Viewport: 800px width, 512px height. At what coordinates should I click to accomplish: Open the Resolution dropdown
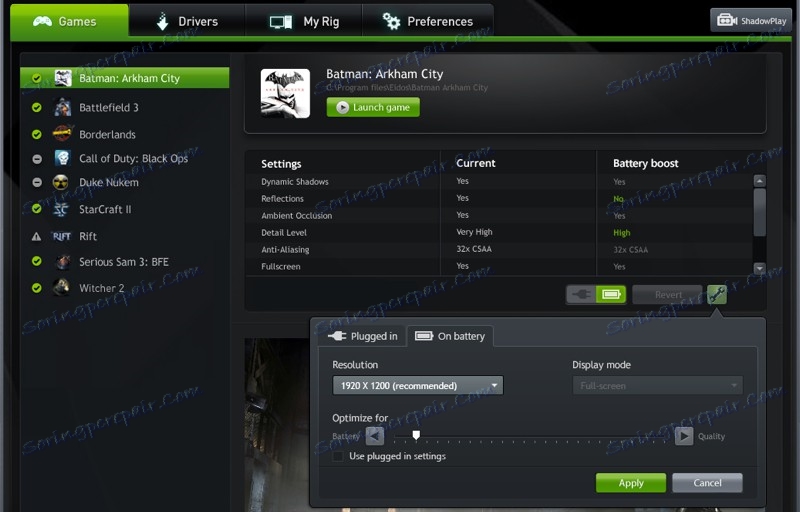tap(418, 386)
